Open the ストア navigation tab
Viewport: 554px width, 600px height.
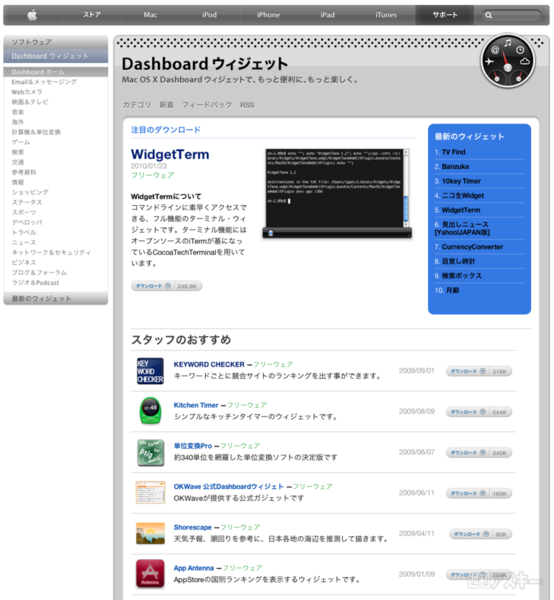pyautogui.click(x=92, y=15)
